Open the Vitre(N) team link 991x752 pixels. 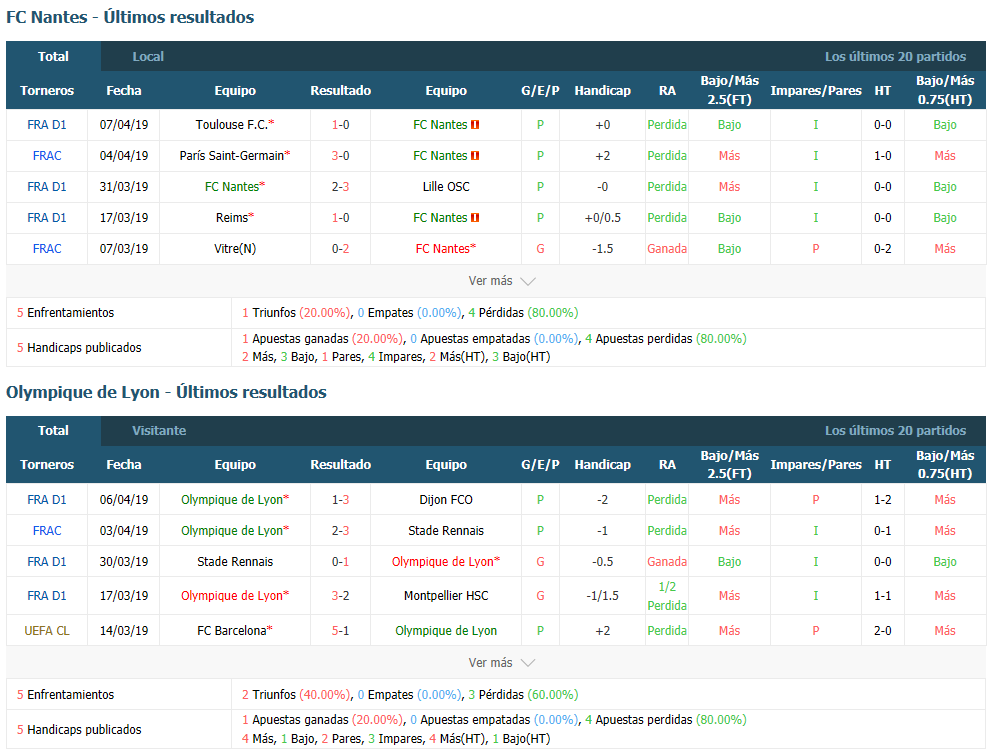tap(235, 249)
